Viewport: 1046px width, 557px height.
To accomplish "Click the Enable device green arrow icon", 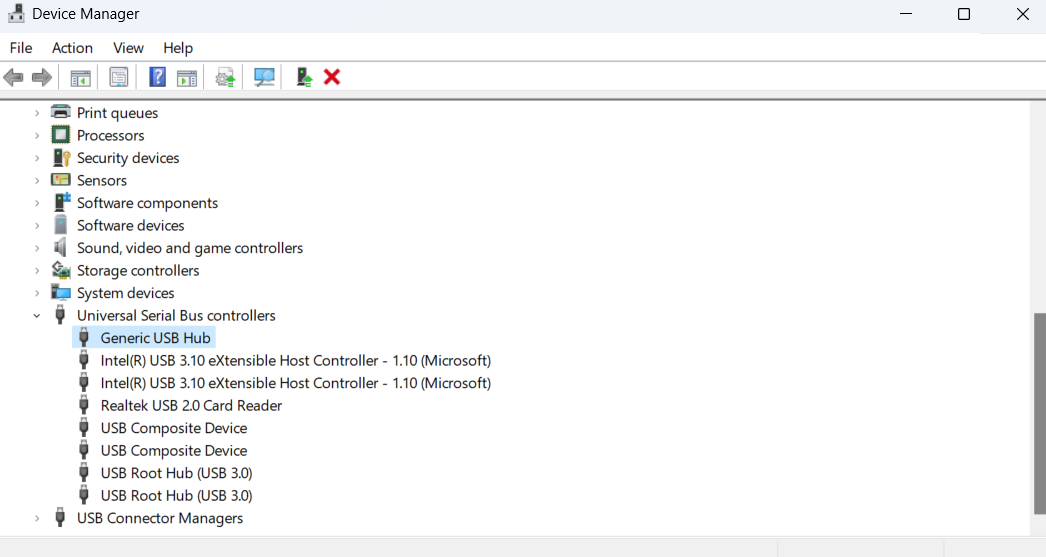I will pos(304,77).
